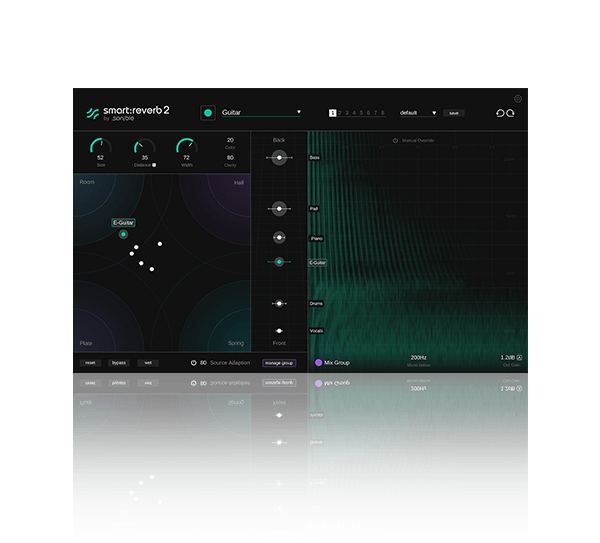
Task: Select state slot 8
Action: pos(383,113)
